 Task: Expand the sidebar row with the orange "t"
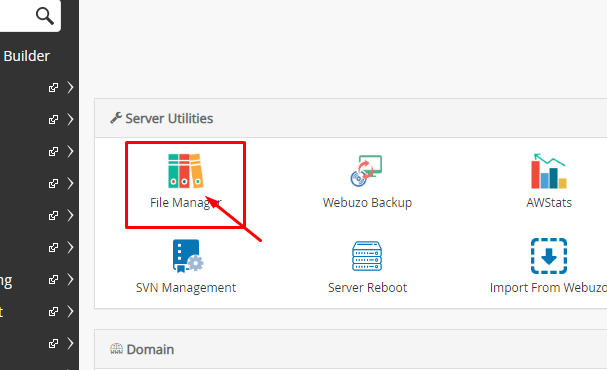[x=70, y=312]
